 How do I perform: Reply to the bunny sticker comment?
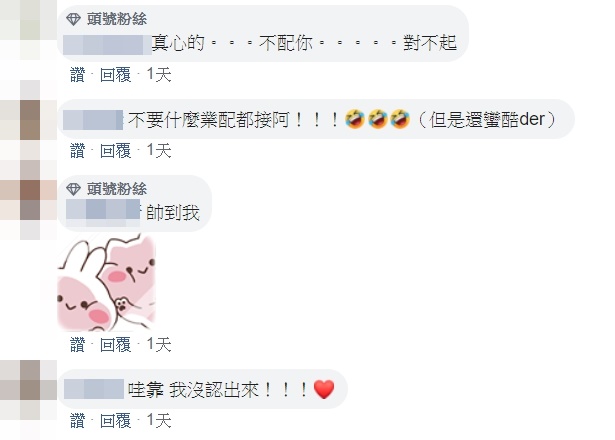point(115,345)
